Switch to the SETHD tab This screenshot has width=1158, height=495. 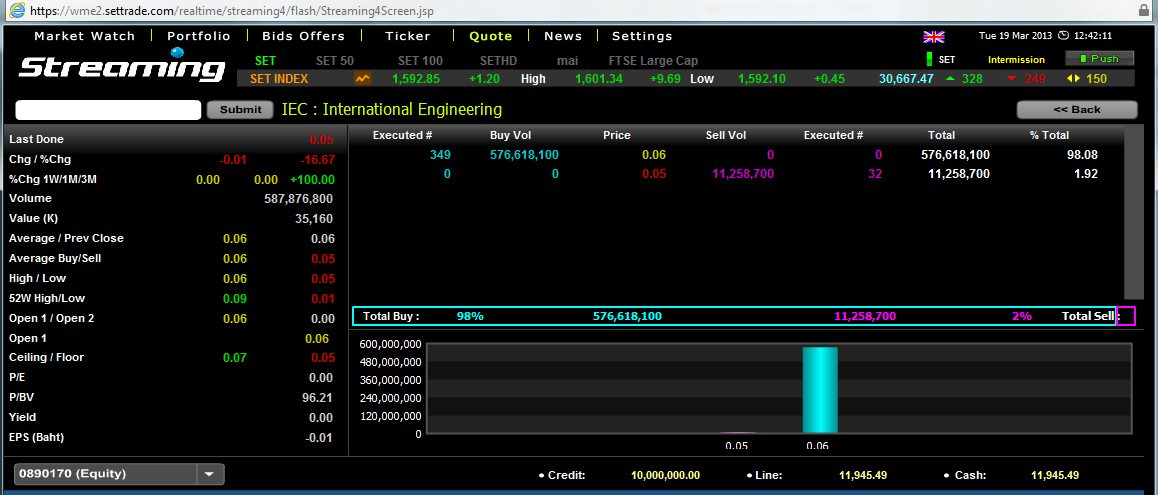click(499, 61)
